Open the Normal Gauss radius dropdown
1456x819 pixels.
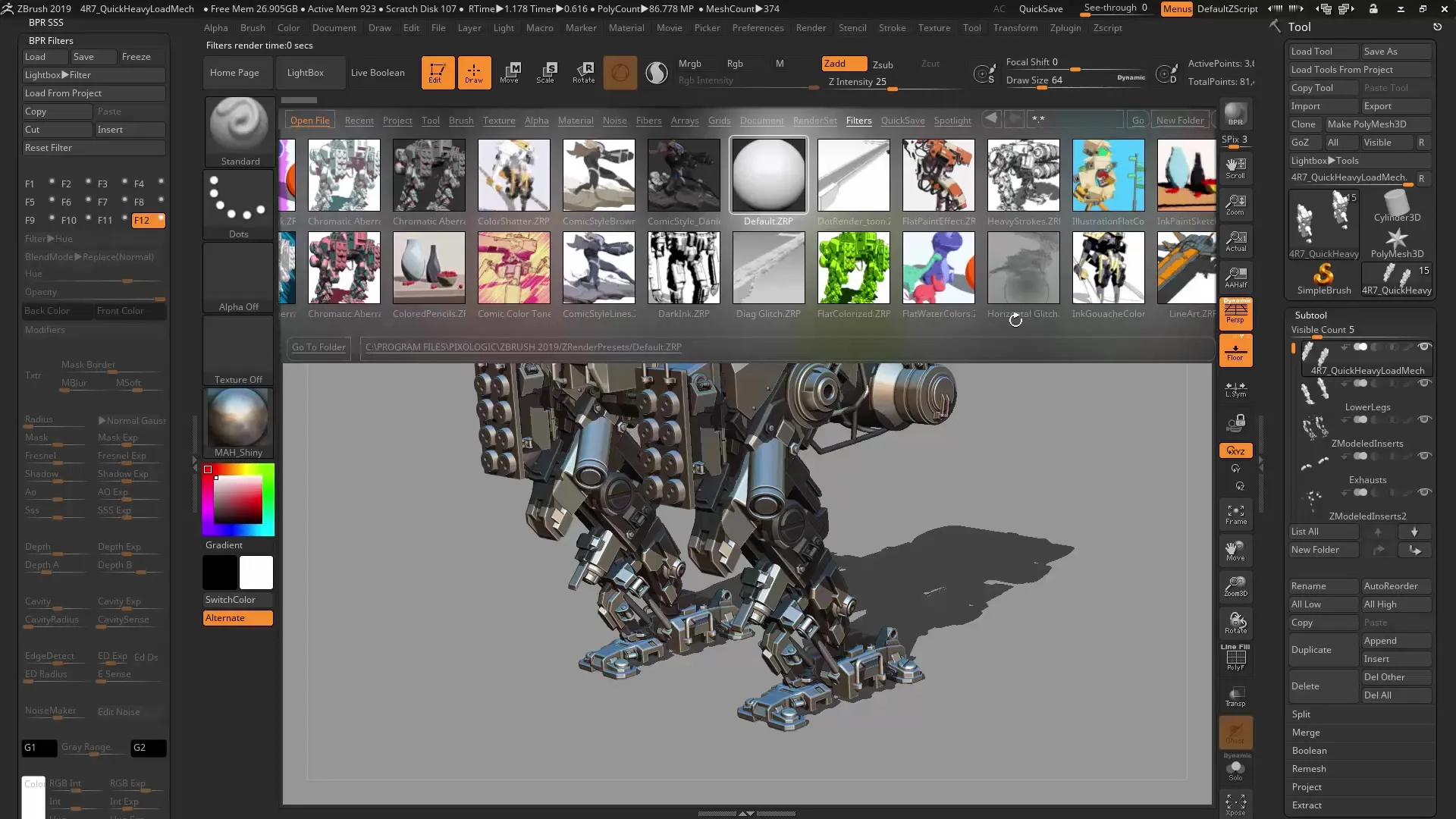(132, 420)
